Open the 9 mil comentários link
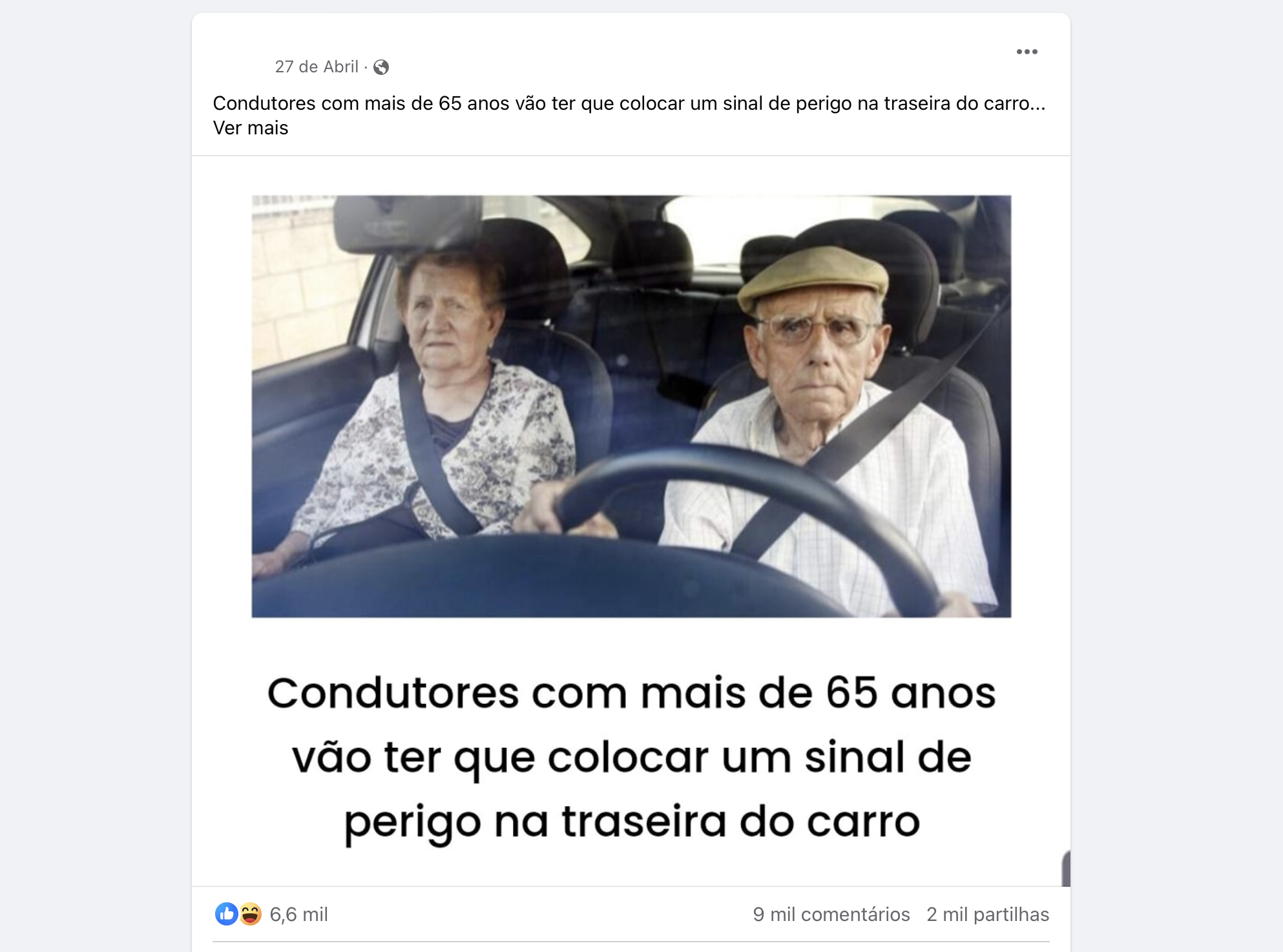 click(831, 915)
